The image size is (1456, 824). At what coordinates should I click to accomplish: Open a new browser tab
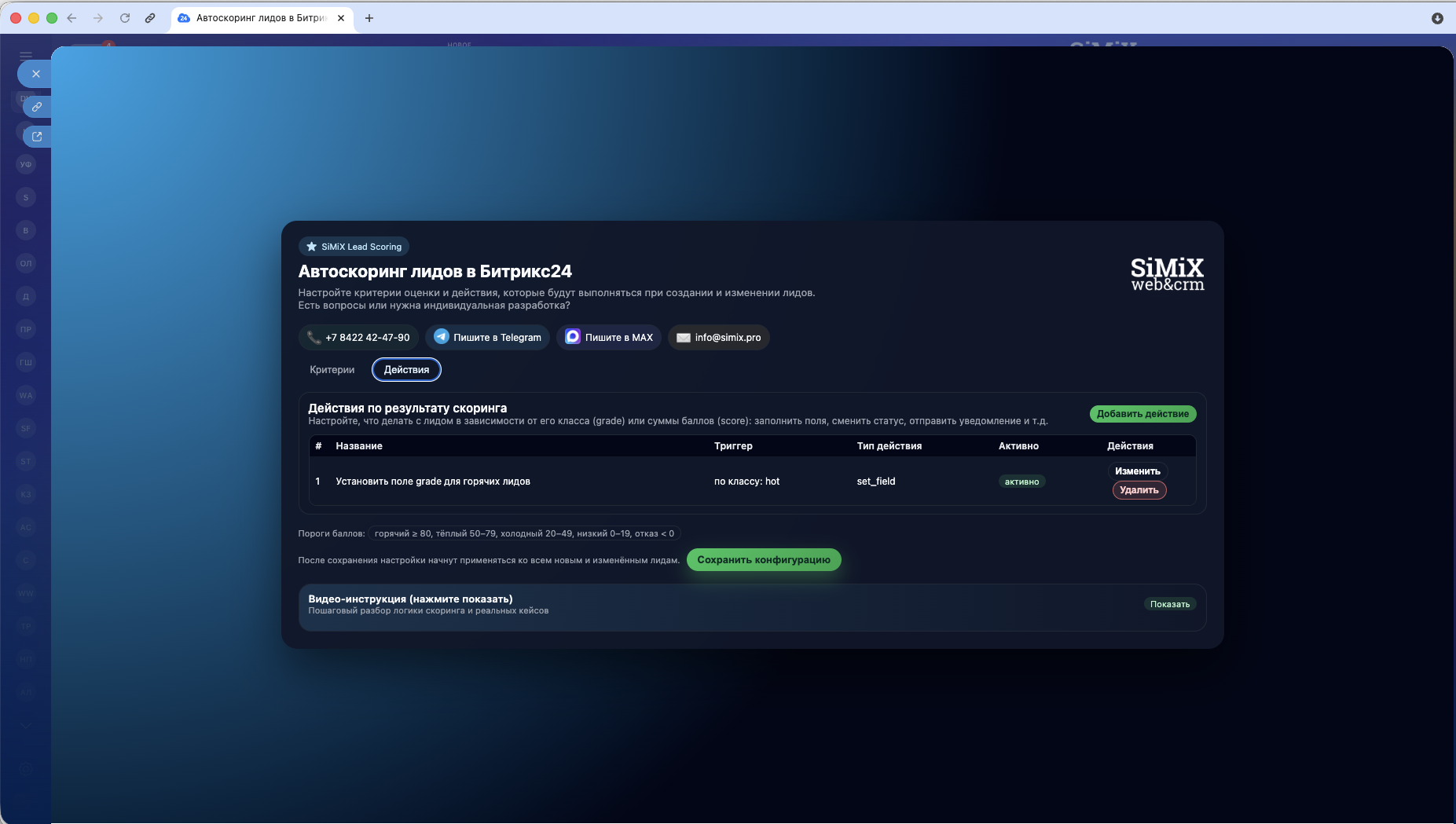[x=369, y=18]
